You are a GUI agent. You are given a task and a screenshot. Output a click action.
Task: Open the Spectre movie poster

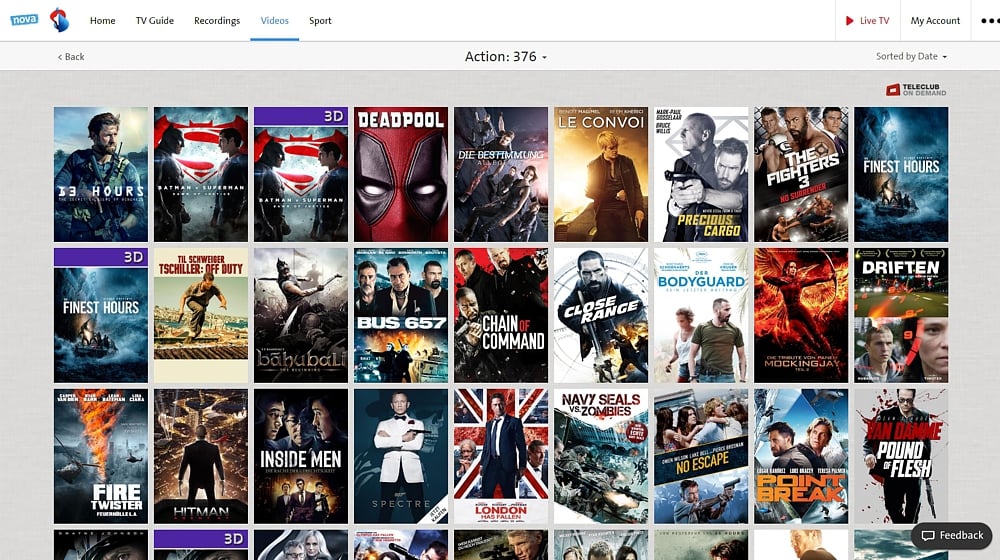point(401,456)
